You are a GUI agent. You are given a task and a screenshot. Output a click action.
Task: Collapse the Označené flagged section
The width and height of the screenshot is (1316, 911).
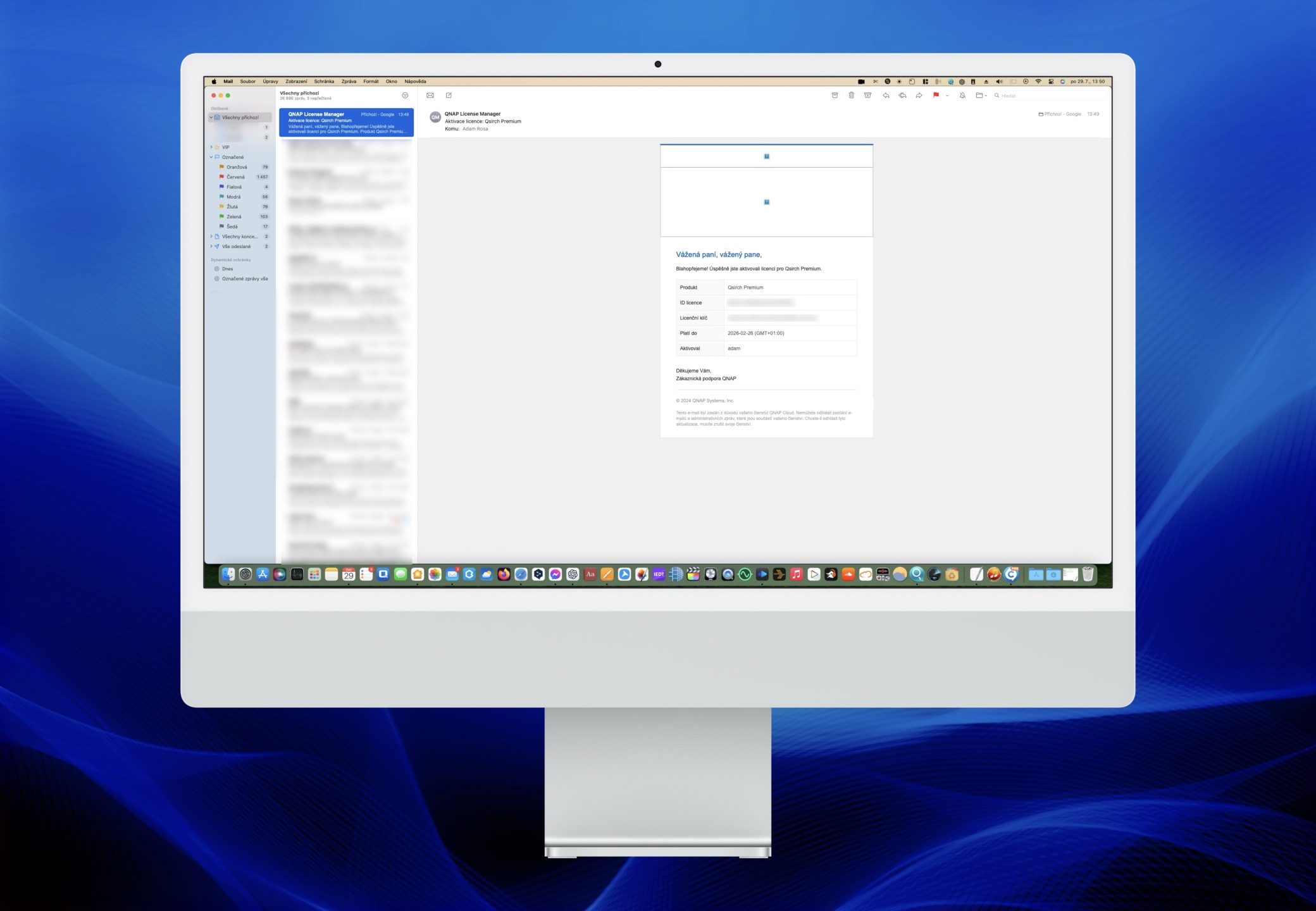[211, 157]
